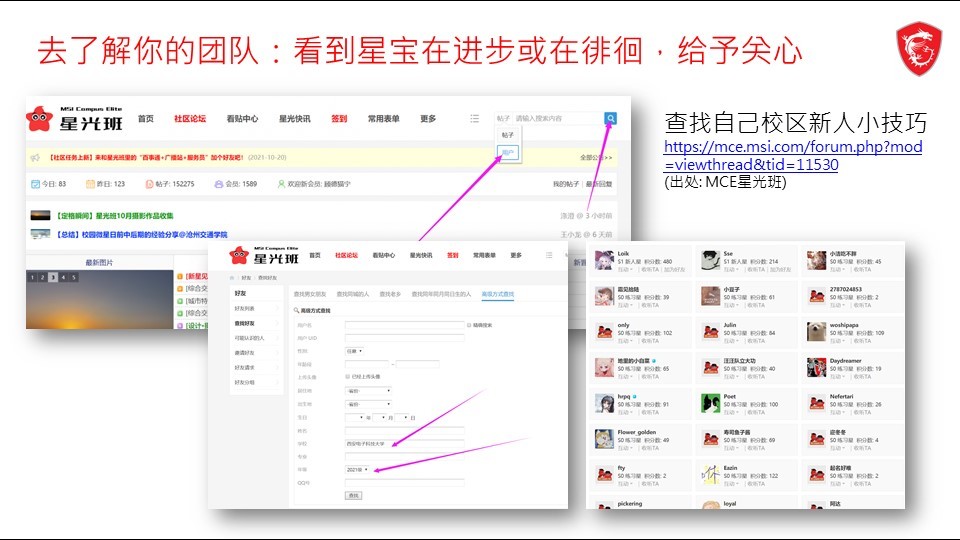Open the 校园微星日前中后期的经验分享 thread
960x540 pixels.
pos(141,234)
